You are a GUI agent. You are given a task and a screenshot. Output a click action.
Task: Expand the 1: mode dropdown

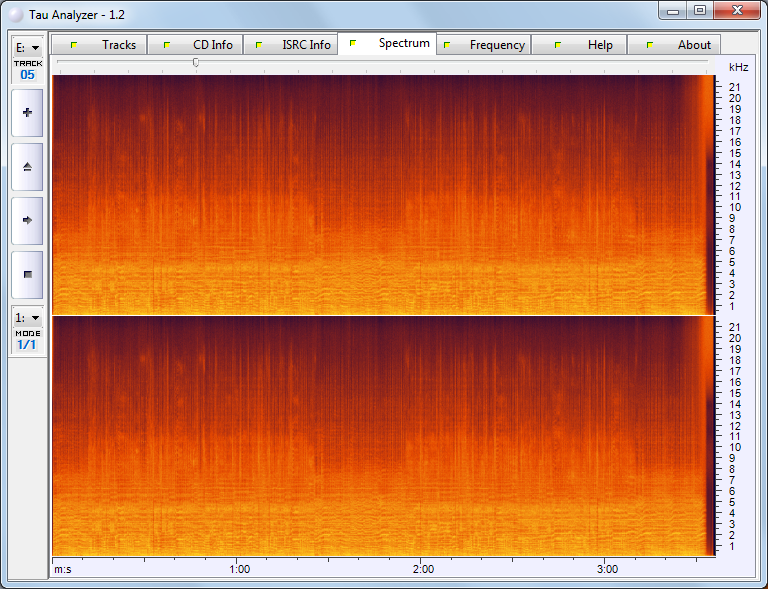click(x=27, y=317)
